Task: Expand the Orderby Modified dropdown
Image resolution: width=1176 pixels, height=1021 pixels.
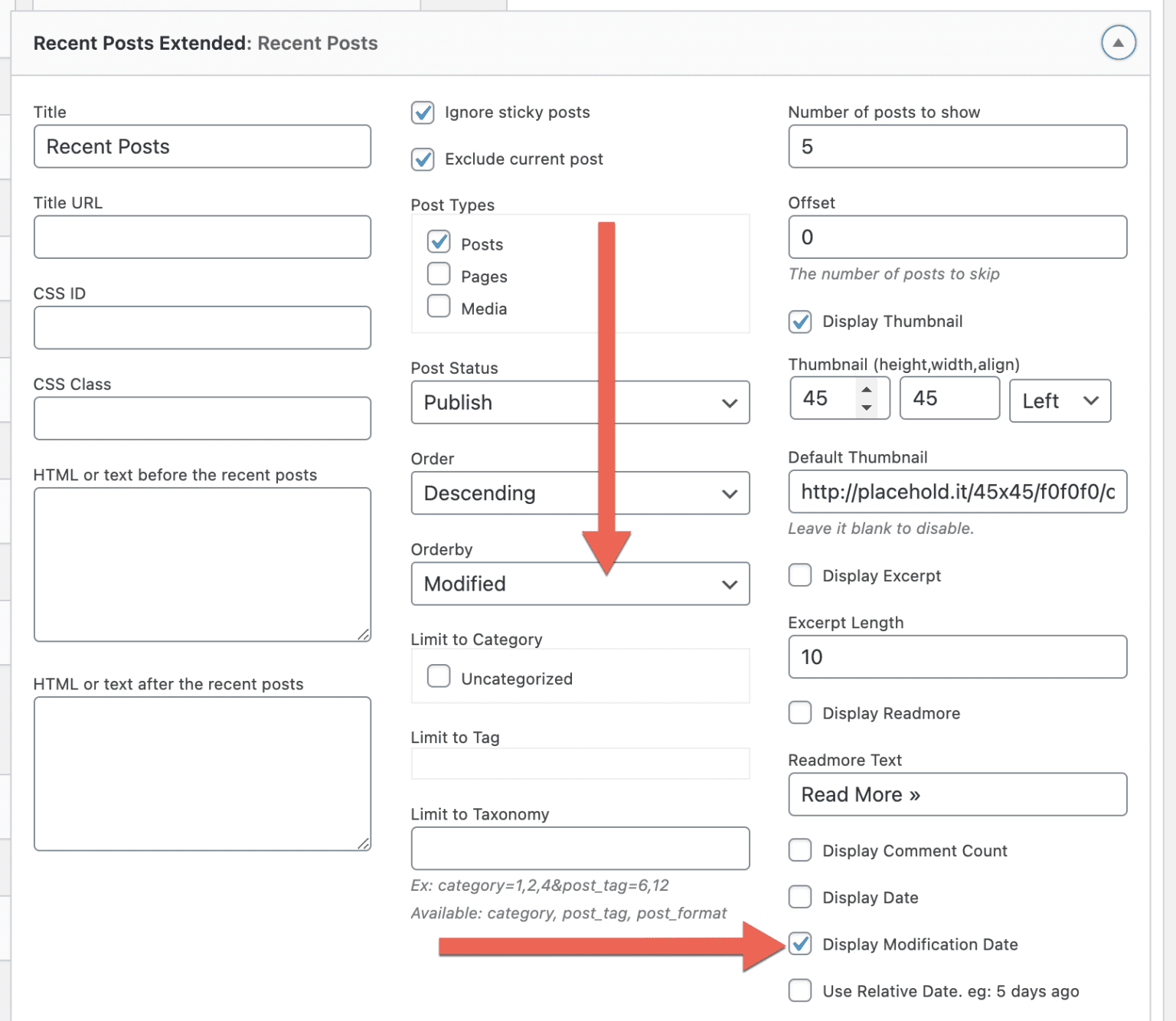Action: (580, 584)
